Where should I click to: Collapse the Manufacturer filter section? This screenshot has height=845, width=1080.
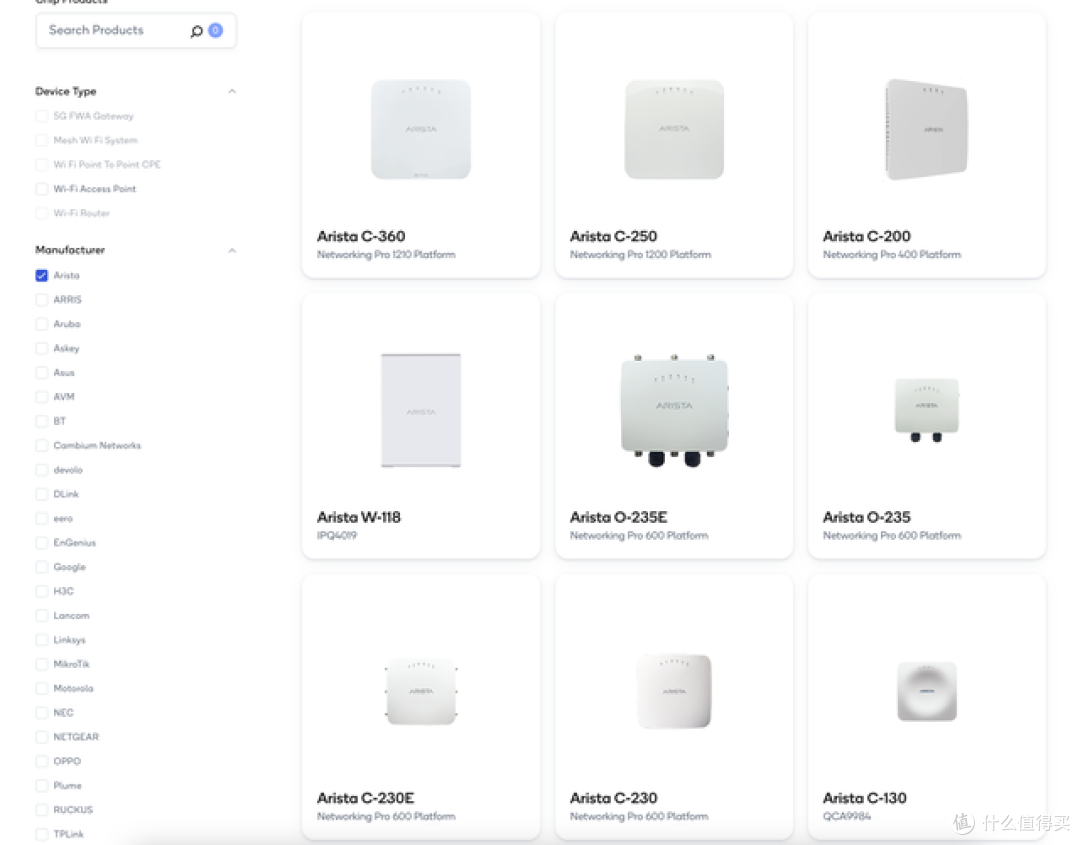tap(232, 250)
